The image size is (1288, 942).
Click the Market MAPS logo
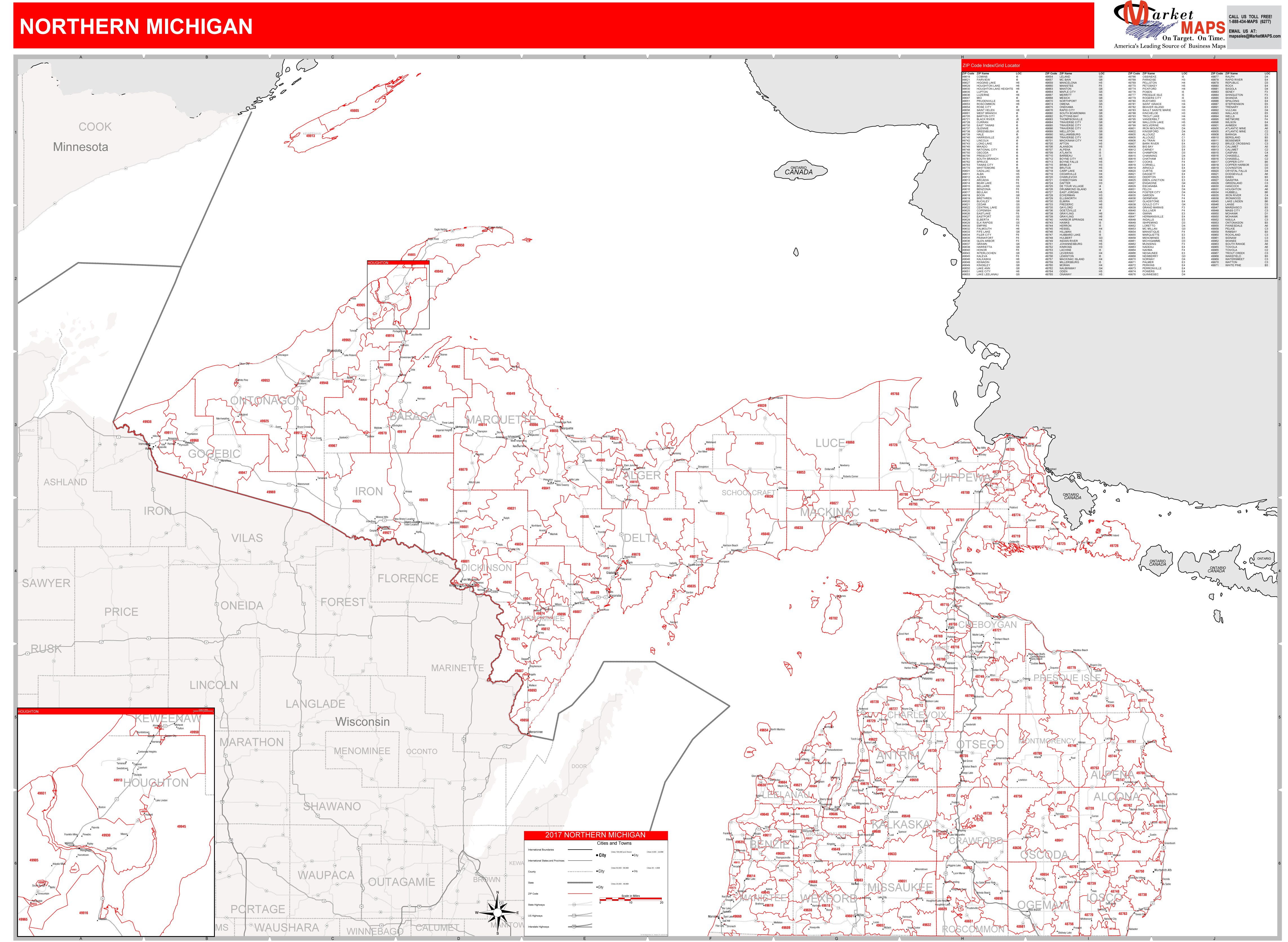1169,26
